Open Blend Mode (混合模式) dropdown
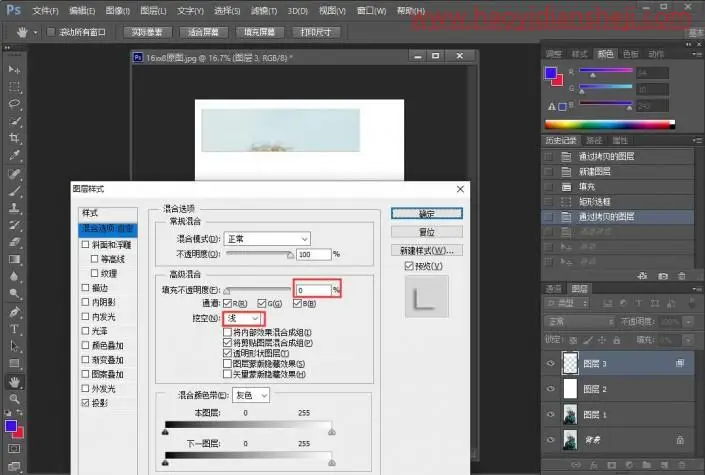Image resolution: width=705 pixels, height=475 pixels. [267, 239]
